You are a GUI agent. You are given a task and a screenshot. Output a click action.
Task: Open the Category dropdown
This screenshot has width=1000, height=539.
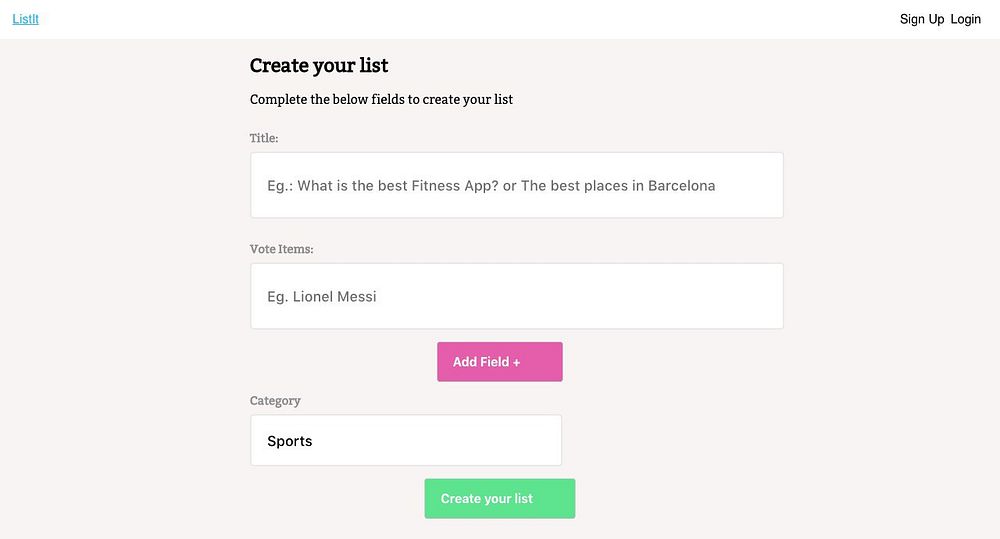[405, 440]
